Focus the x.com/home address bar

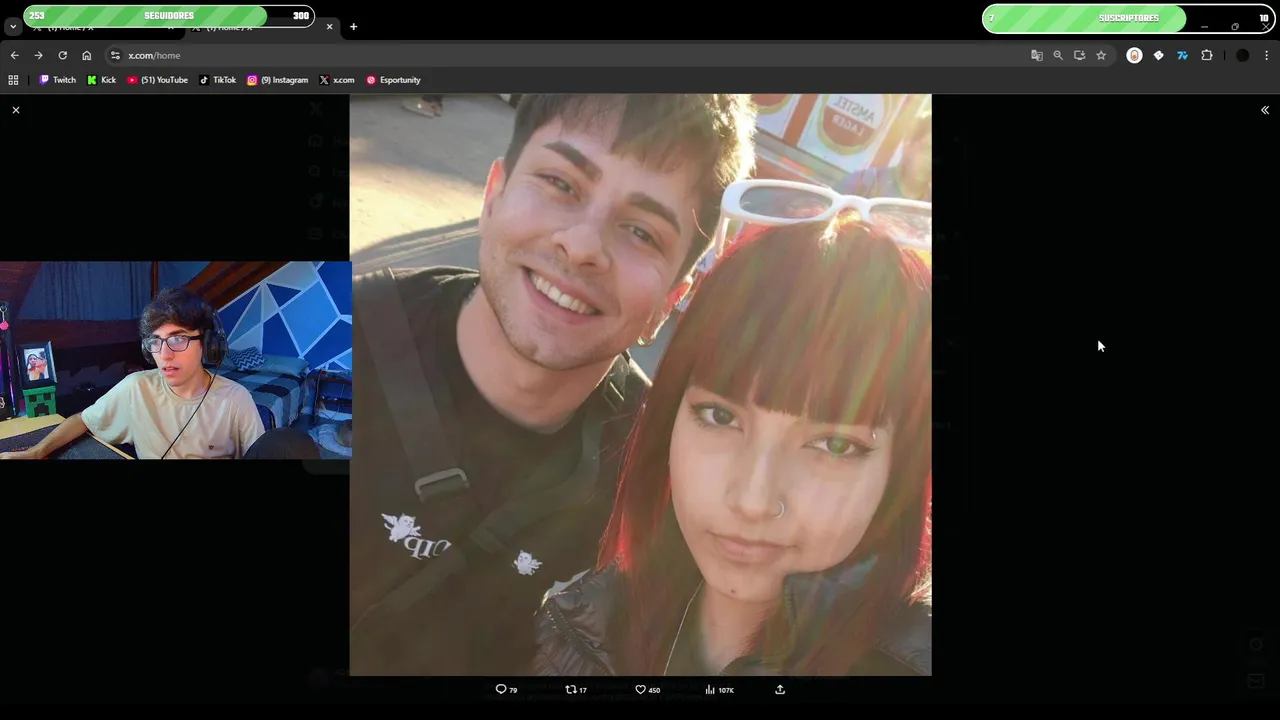point(570,55)
